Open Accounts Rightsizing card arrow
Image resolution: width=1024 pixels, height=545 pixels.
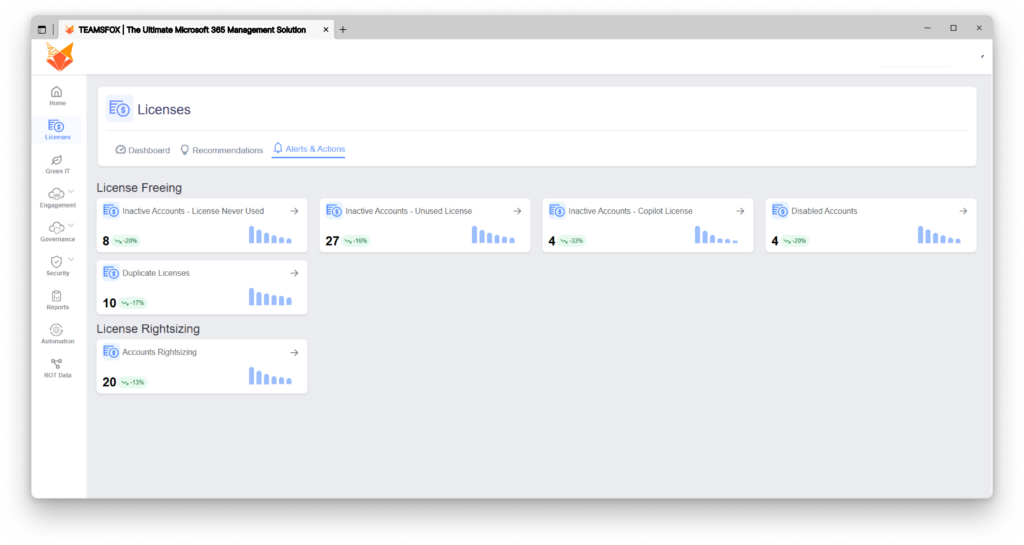[x=295, y=352]
